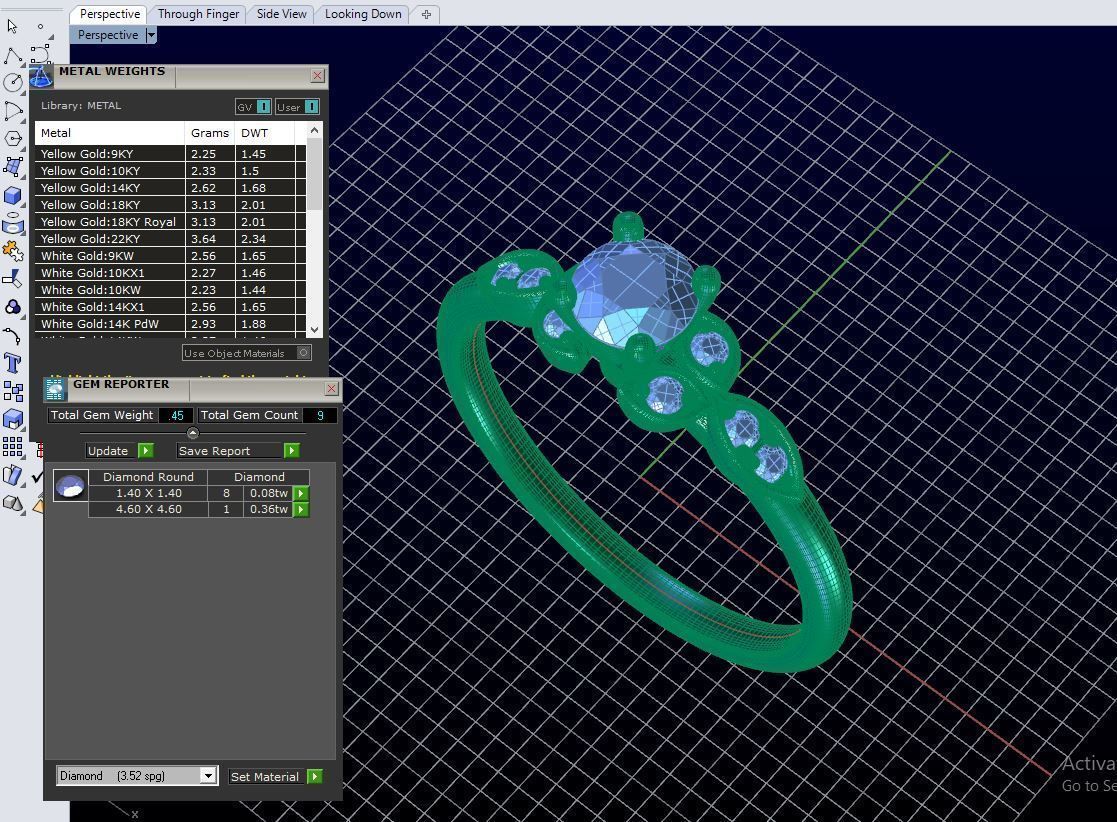Click the Metal Weights panel icon

click(41, 76)
